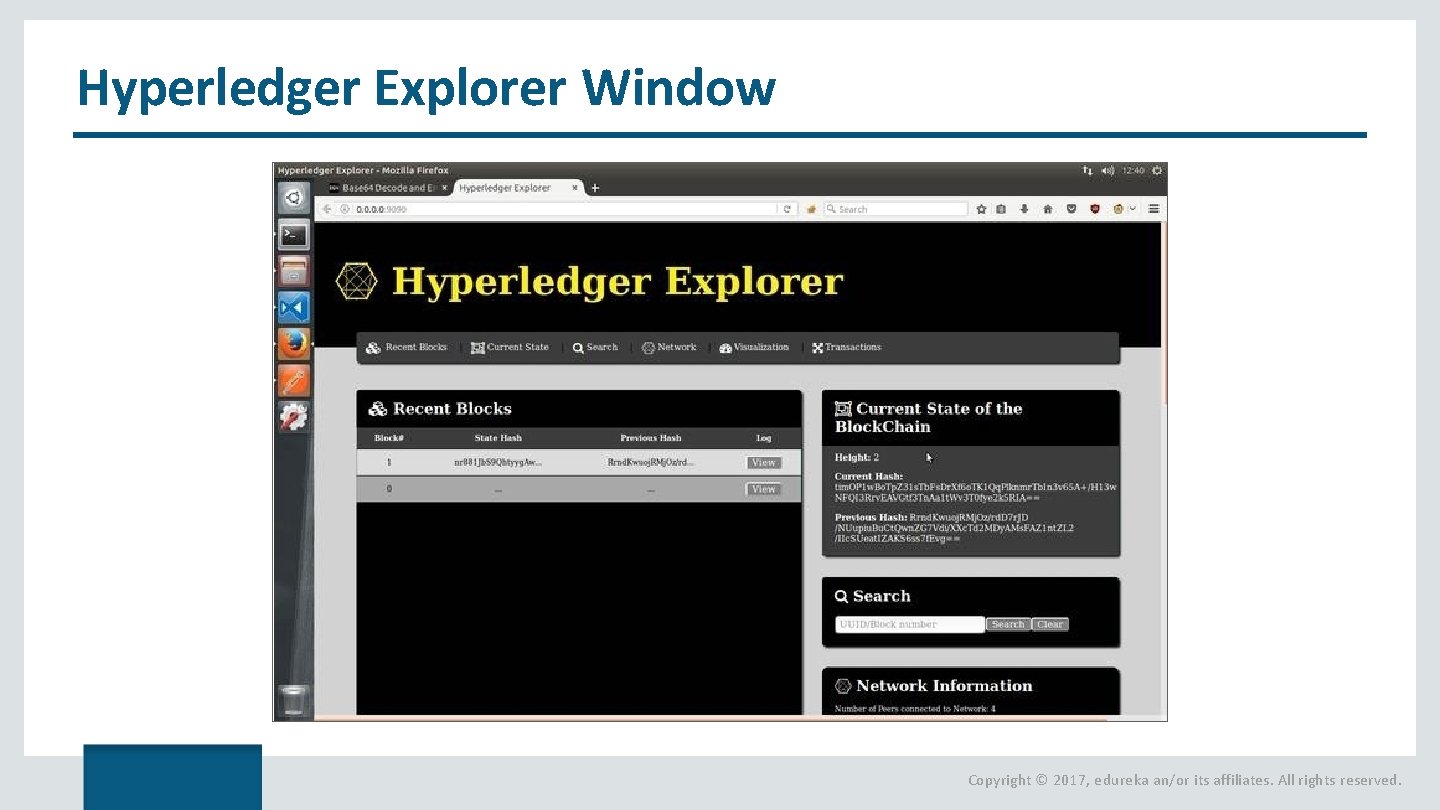
Task: Click the Firefox back arrow
Action: pyautogui.click(x=328, y=209)
